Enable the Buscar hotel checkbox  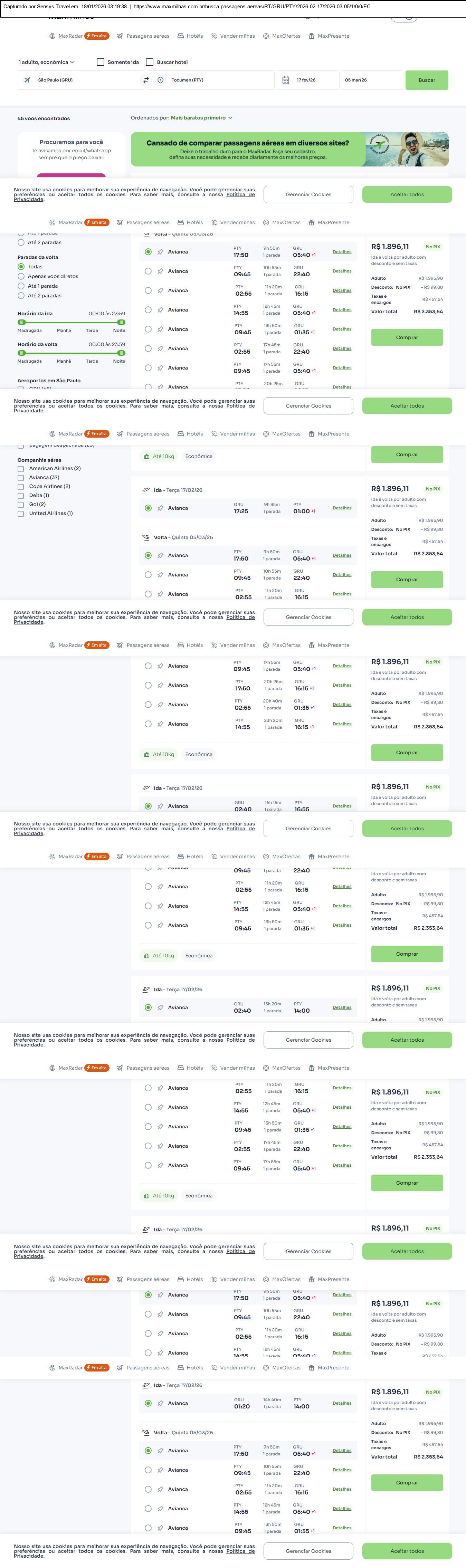click(149, 62)
